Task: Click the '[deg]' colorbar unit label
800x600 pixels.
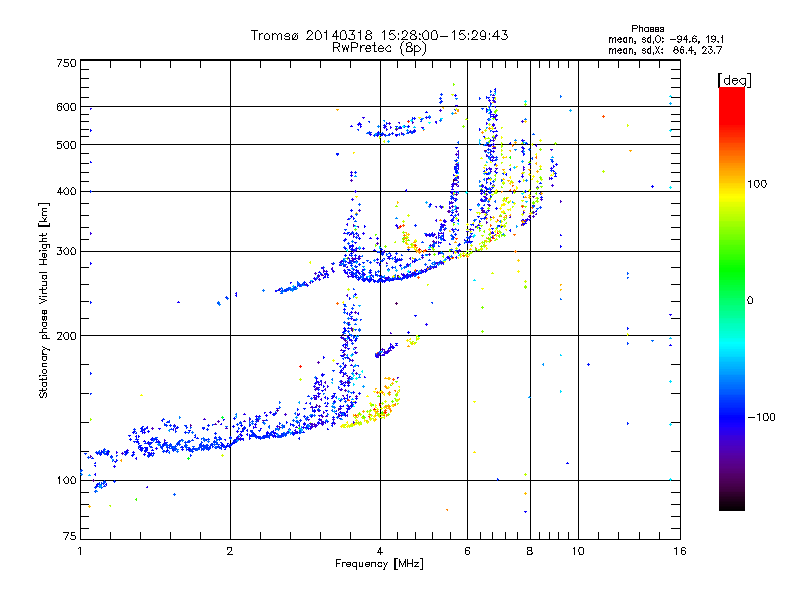Action: pyautogui.click(x=734, y=80)
